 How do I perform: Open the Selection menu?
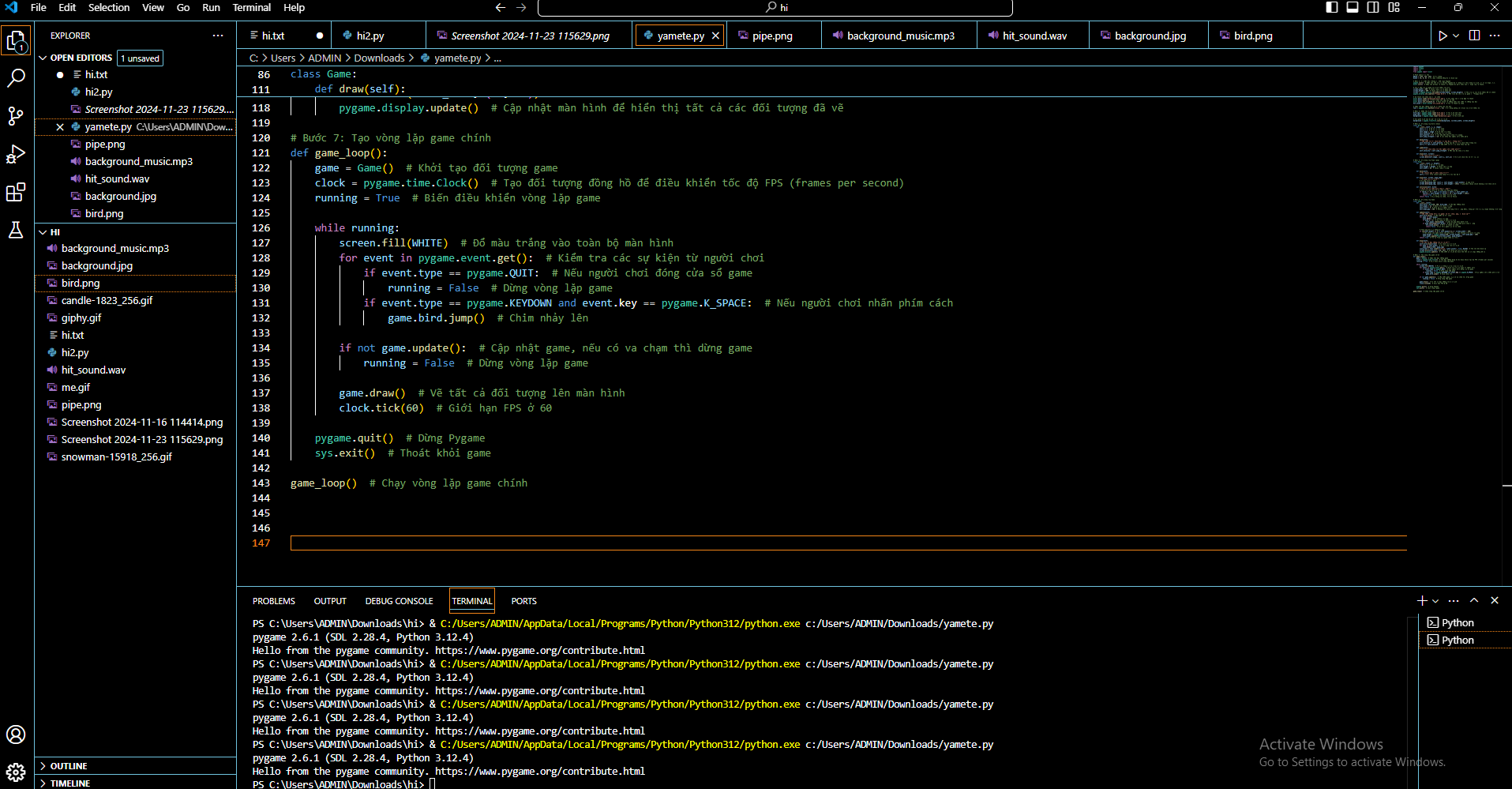click(x=109, y=7)
